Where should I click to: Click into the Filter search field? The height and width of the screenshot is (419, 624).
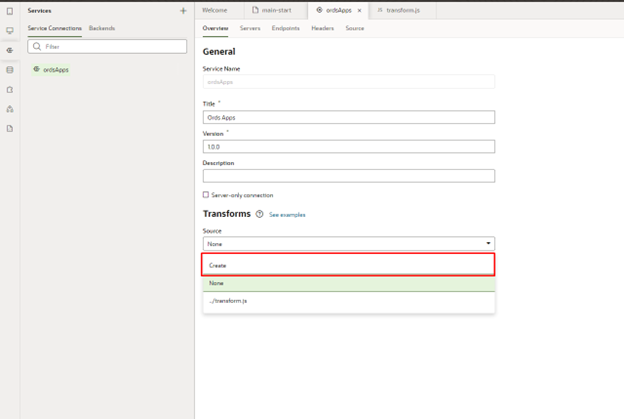coord(107,47)
